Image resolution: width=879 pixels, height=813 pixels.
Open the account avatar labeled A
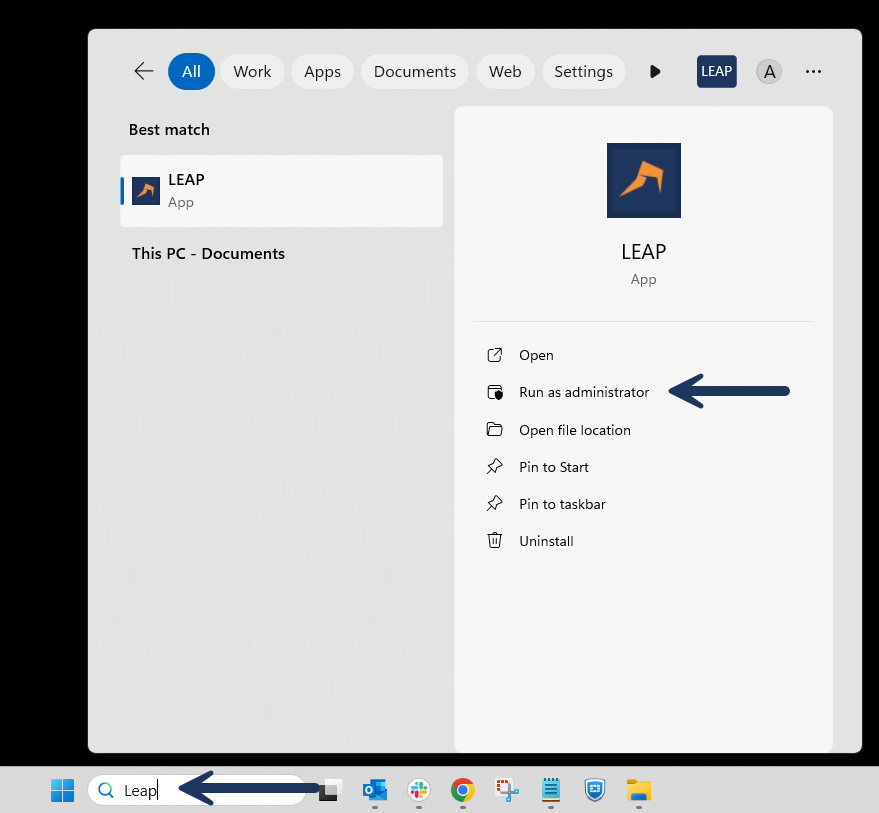pyautogui.click(x=768, y=72)
